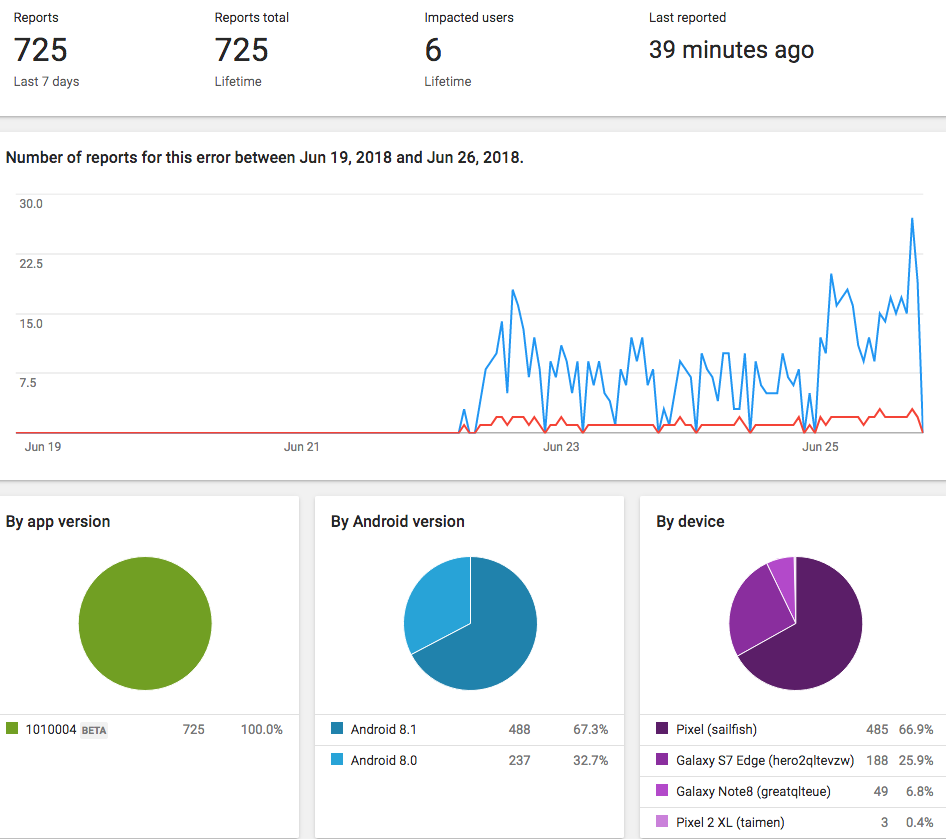Click the By Android version heading
The image size is (946, 839).
click(398, 522)
